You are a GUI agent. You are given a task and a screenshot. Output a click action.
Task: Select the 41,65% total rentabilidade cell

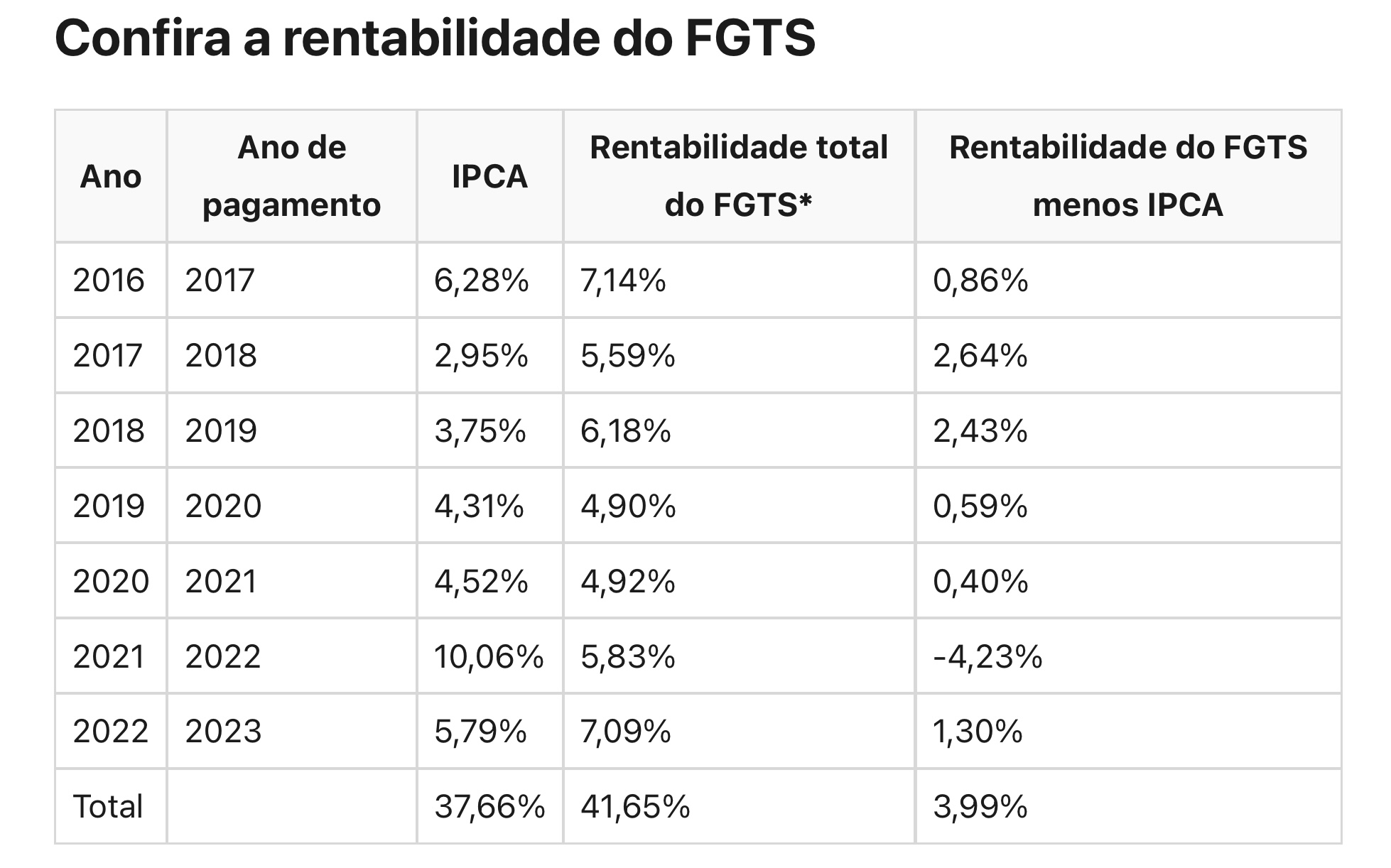(635, 807)
